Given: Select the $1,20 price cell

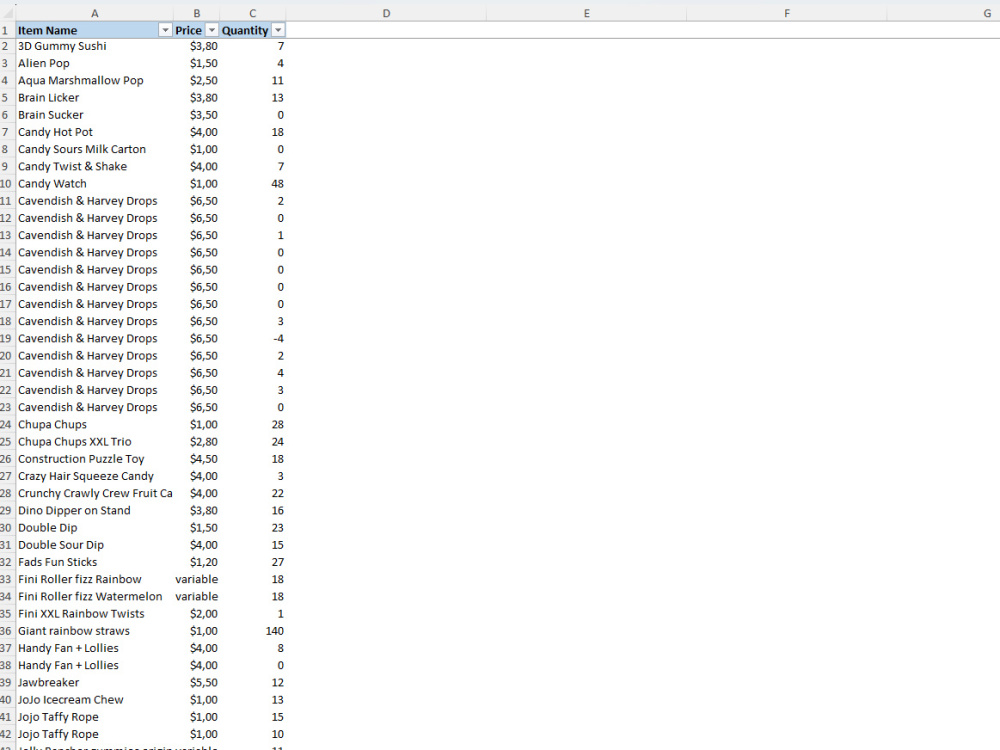Looking at the screenshot, I should pyautogui.click(x=196, y=562).
